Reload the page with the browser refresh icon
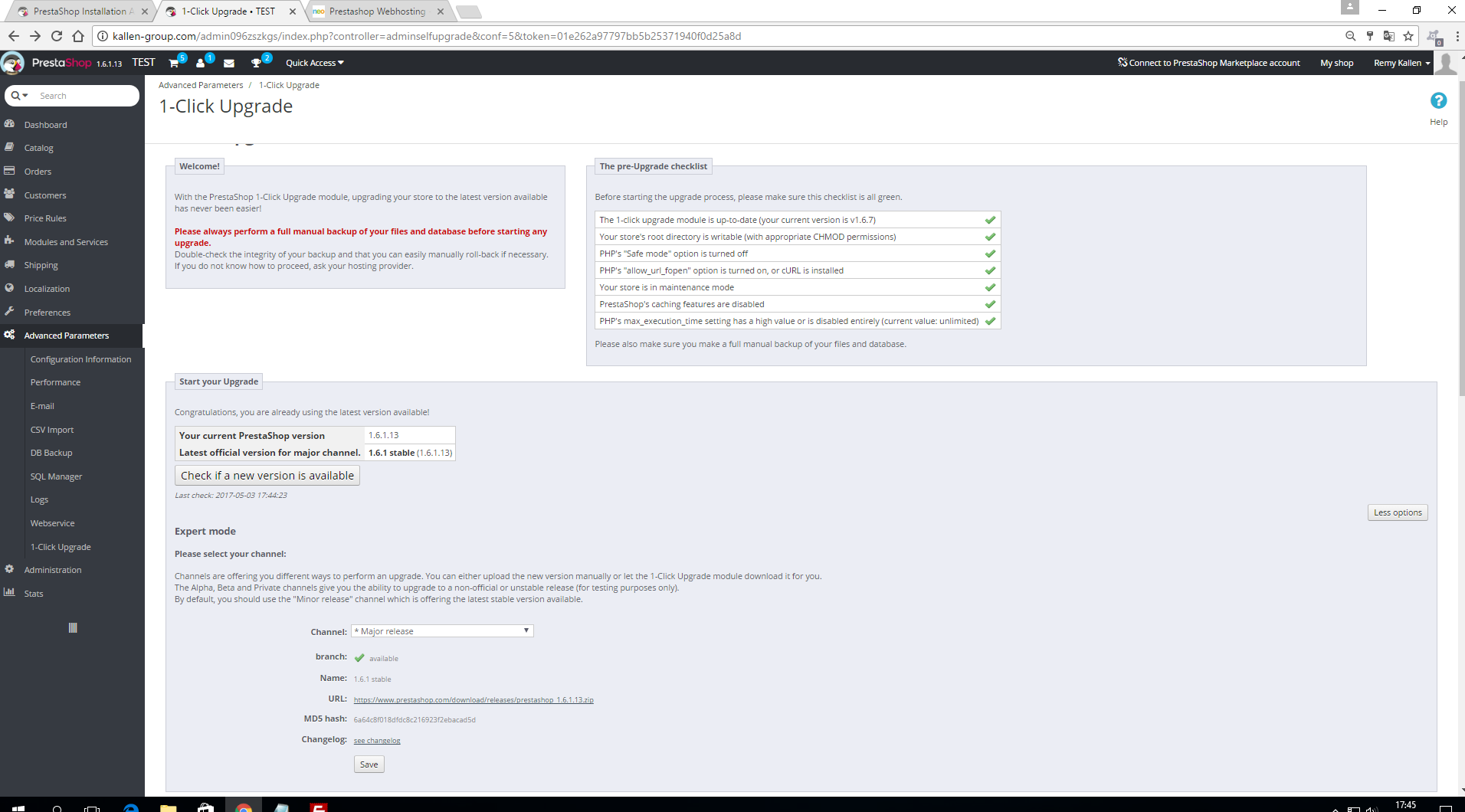 point(57,36)
